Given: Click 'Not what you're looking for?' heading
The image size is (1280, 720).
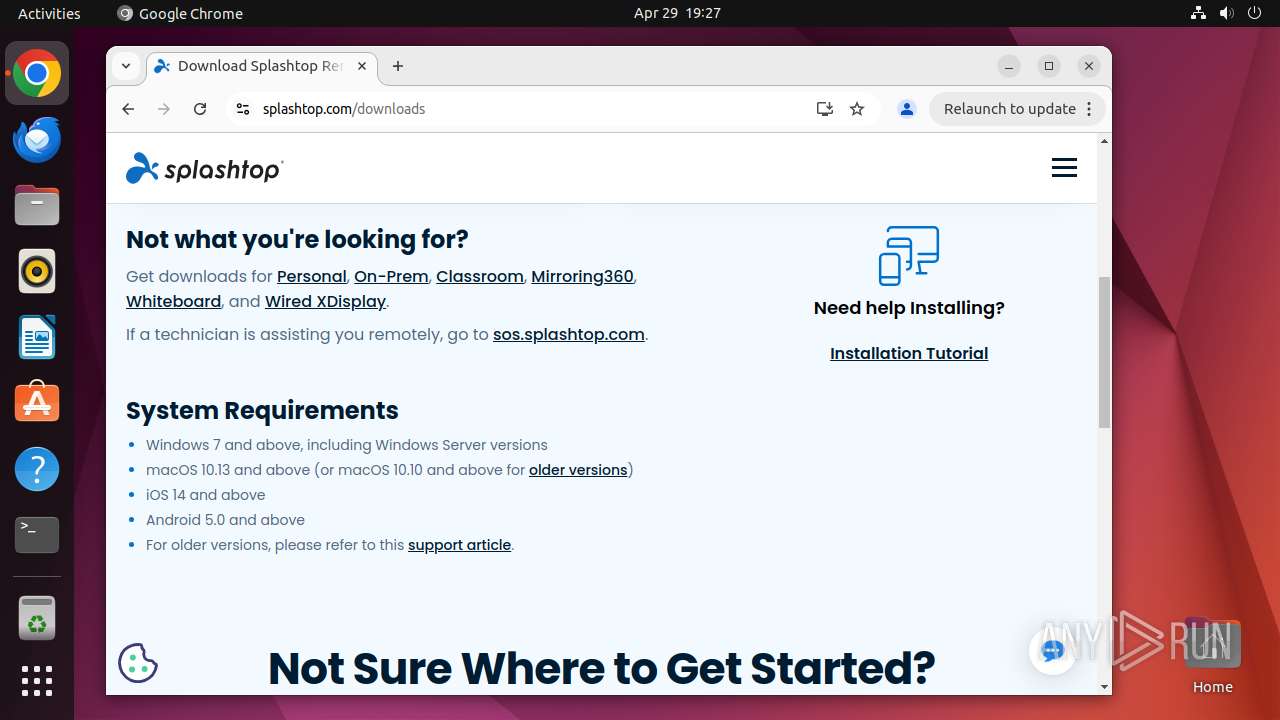Looking at the screenshot, I should coord(297,240).
